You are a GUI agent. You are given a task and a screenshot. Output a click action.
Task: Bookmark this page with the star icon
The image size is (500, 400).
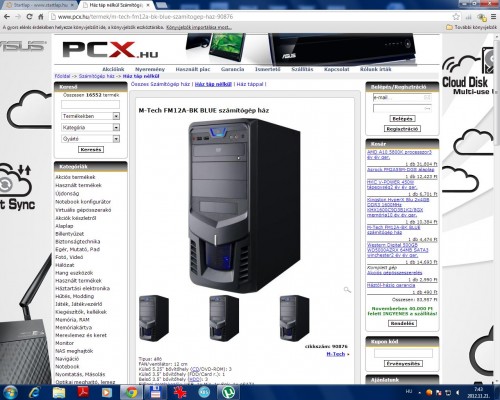point(456,17)
